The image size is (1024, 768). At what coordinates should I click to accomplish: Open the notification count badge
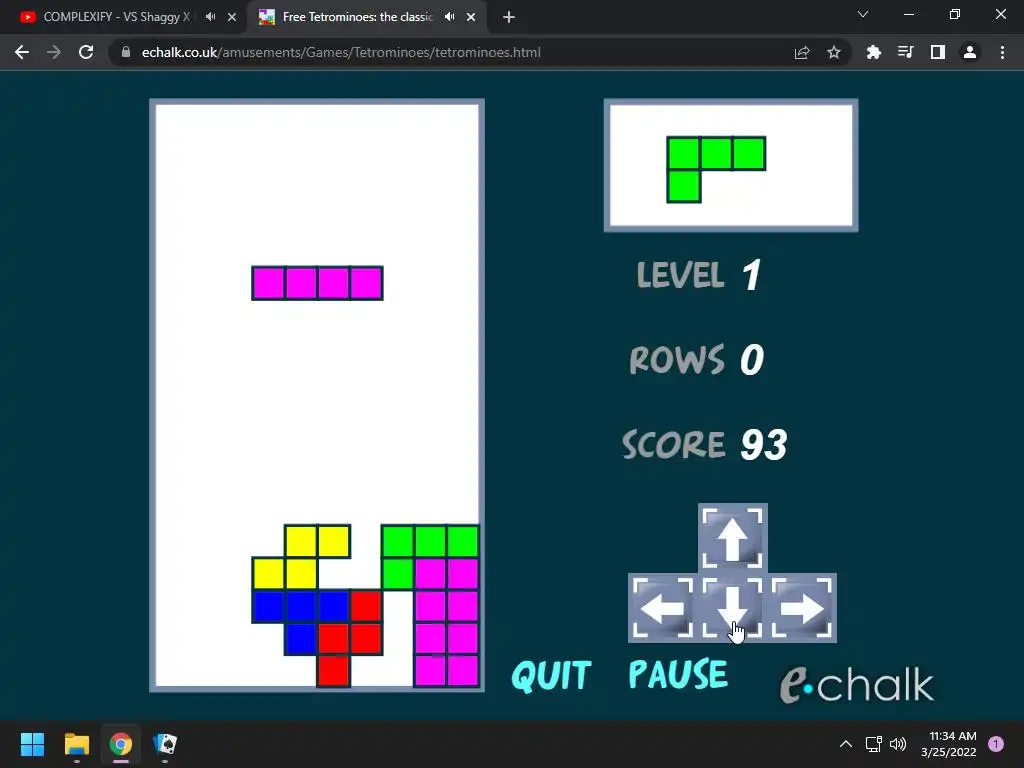tap(996, 743)
